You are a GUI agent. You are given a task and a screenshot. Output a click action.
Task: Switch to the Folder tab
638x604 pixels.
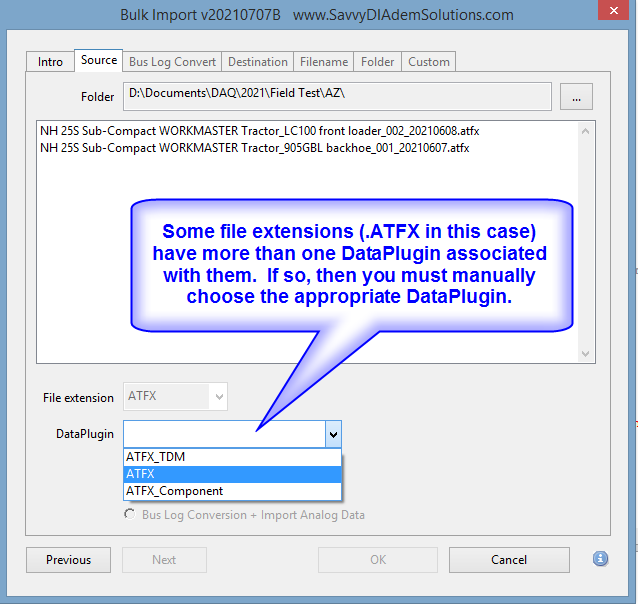[377, 62]
